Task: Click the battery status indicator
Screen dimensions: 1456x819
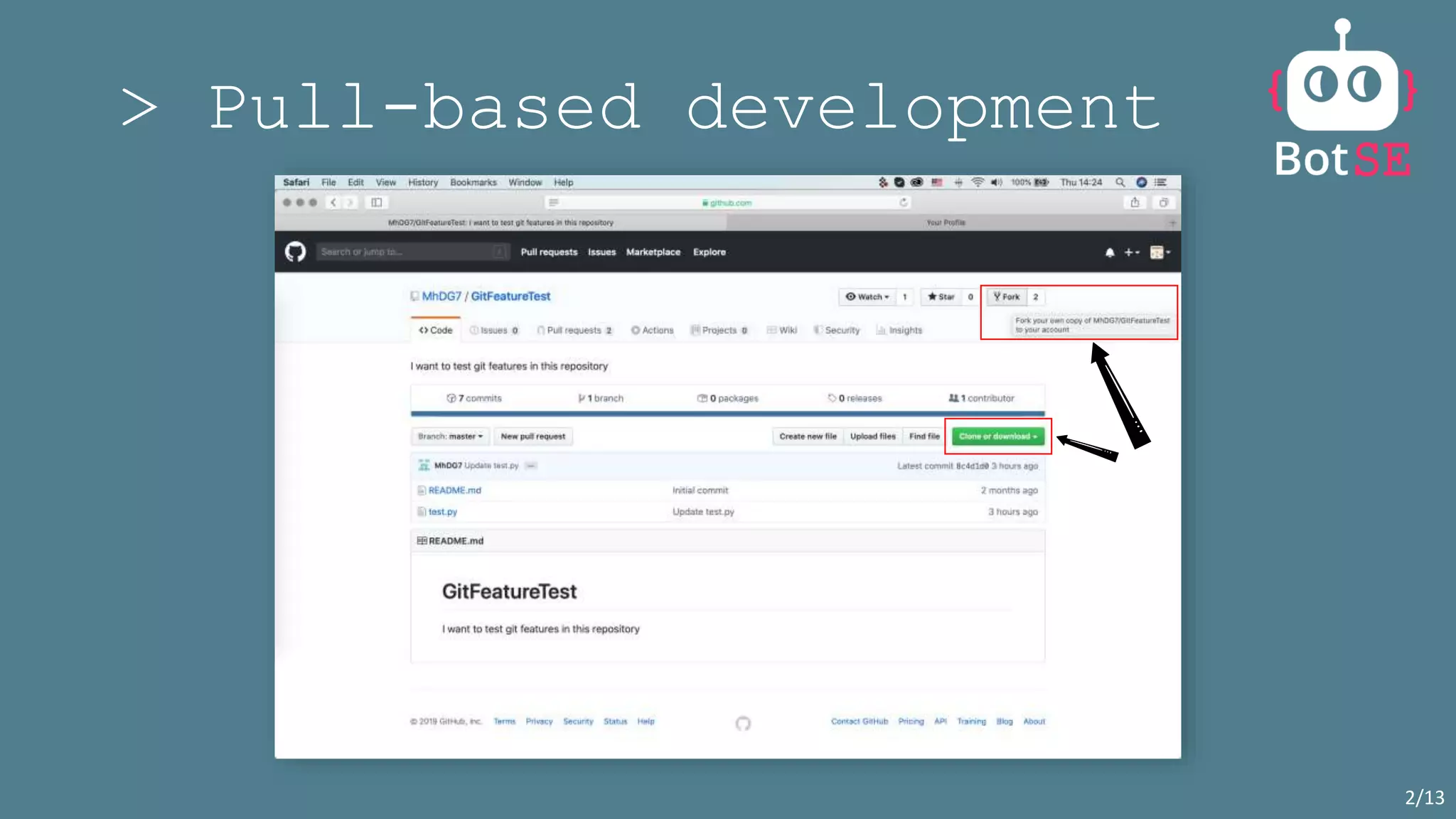Action: (x=1030, y=182)
